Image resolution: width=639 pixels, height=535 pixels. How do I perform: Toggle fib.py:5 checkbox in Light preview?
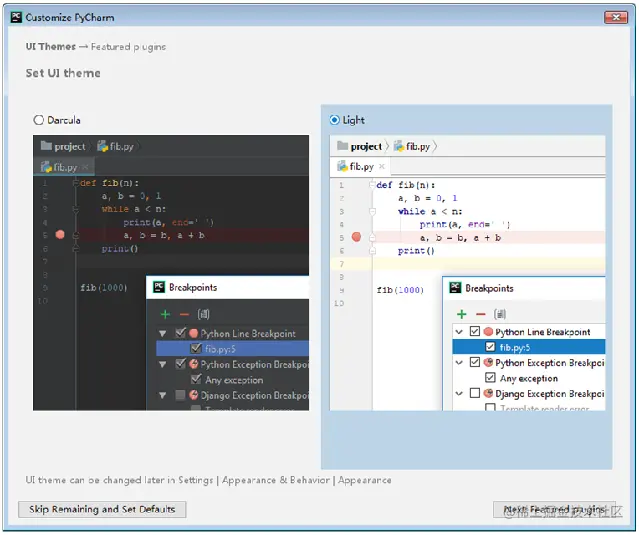pyautogui.click(x=490, y=347)
